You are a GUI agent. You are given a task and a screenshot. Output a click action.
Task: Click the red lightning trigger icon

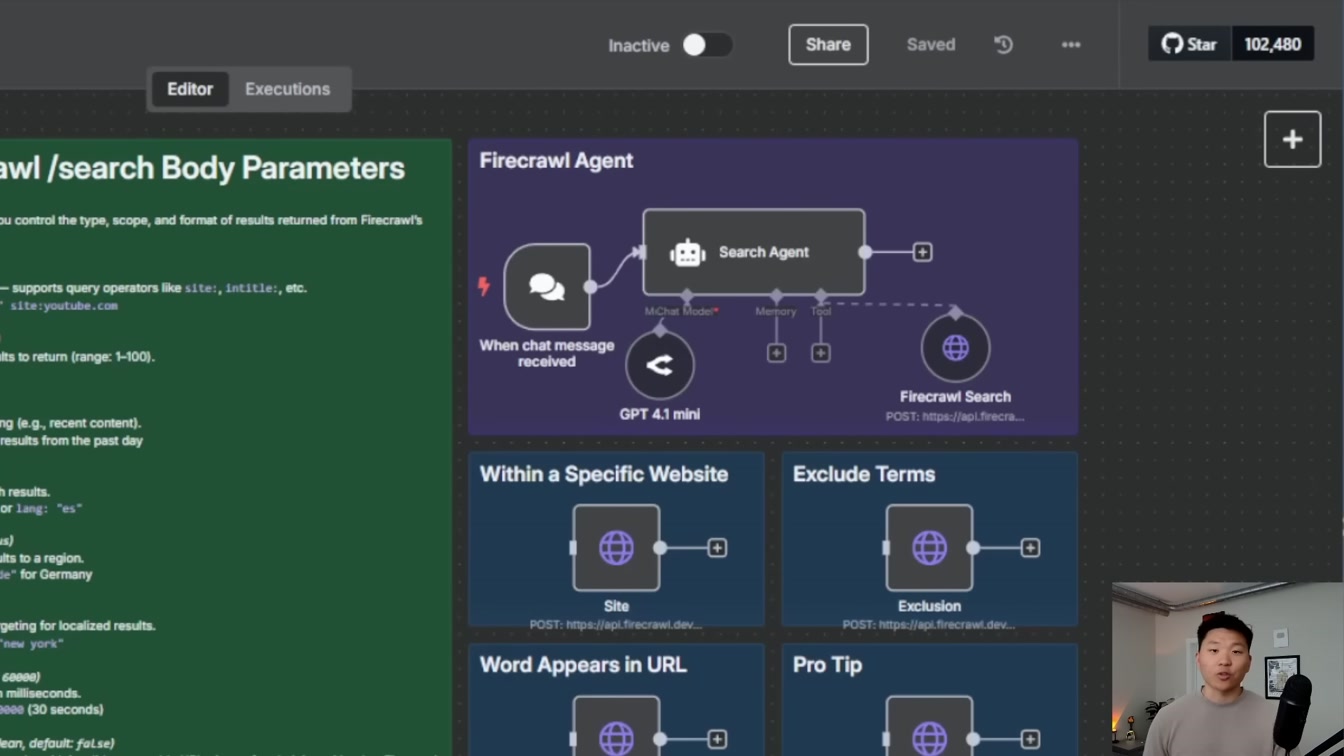(x=484, y=287)
